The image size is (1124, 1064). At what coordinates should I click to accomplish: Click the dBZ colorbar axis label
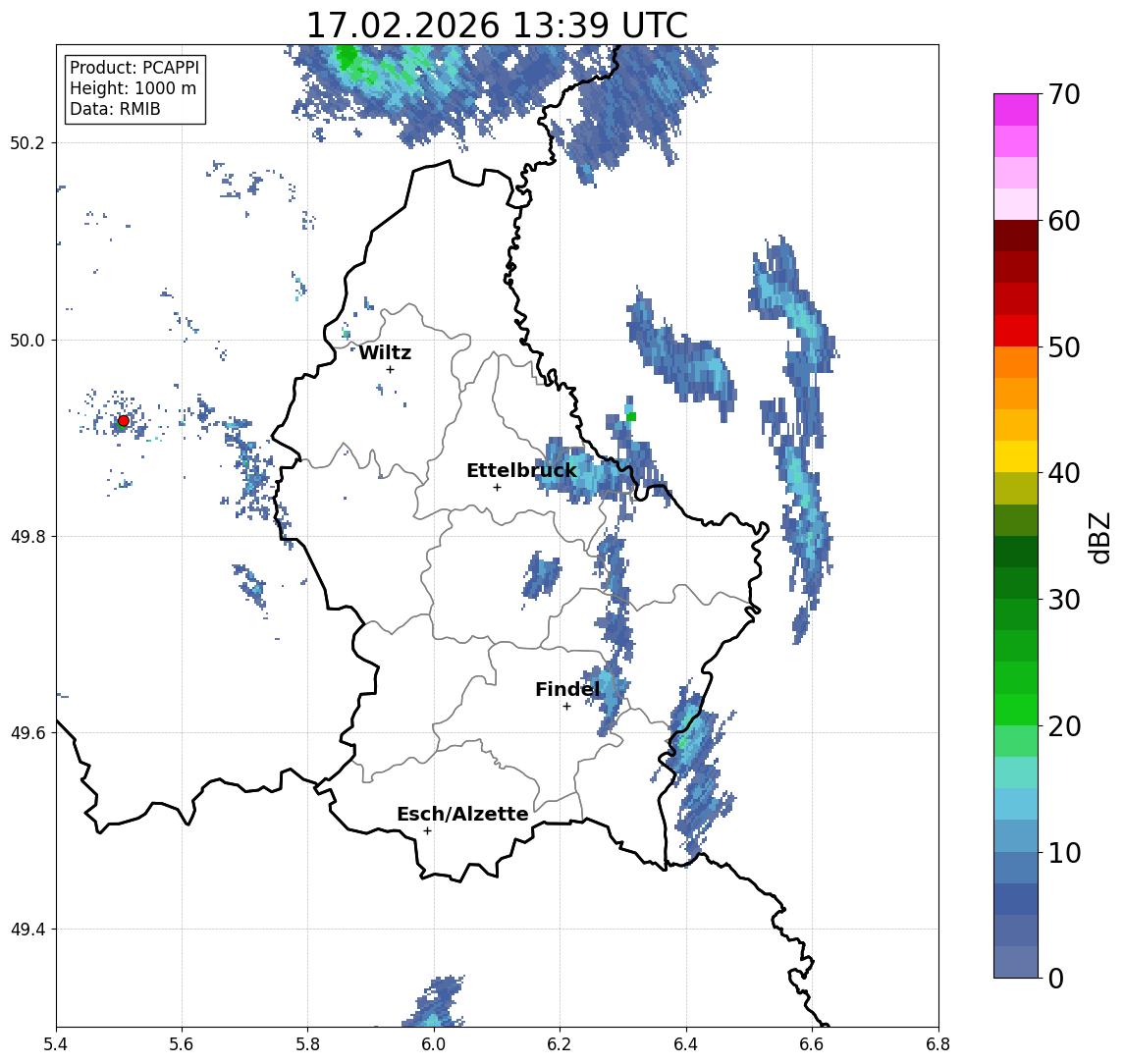(1098, 538)
